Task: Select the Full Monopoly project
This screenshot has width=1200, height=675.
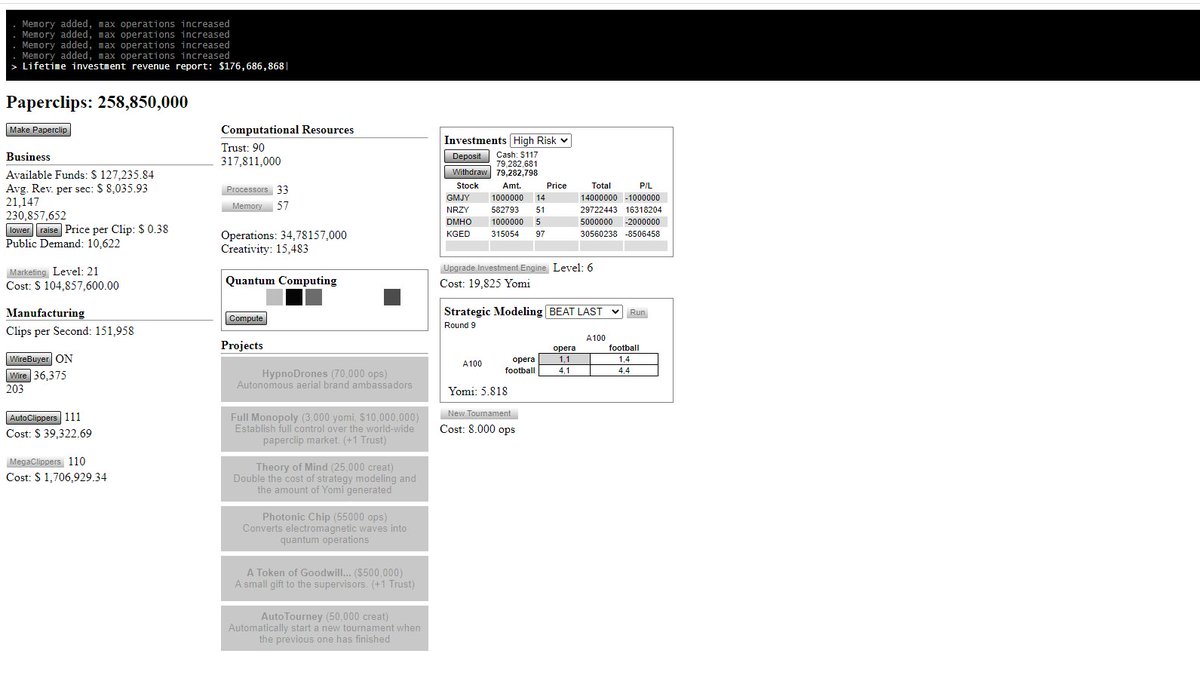Action: [324, 429]
